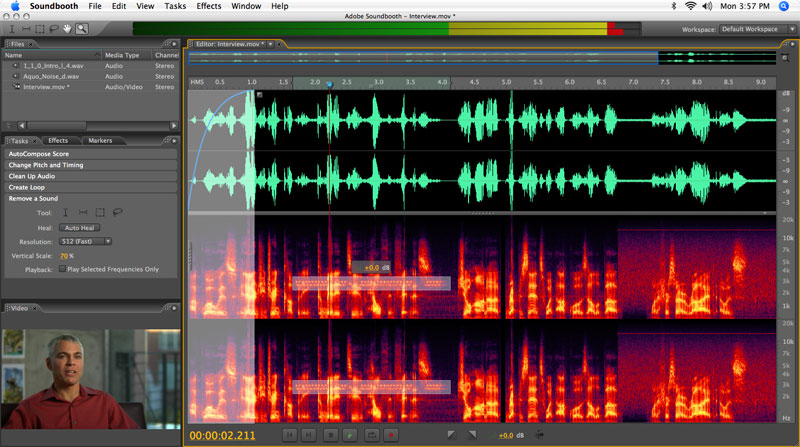Image resolution: width=800 pixels, height=447 pixels.
Task: Go to next marker transport button
Action: click(309, 435)
